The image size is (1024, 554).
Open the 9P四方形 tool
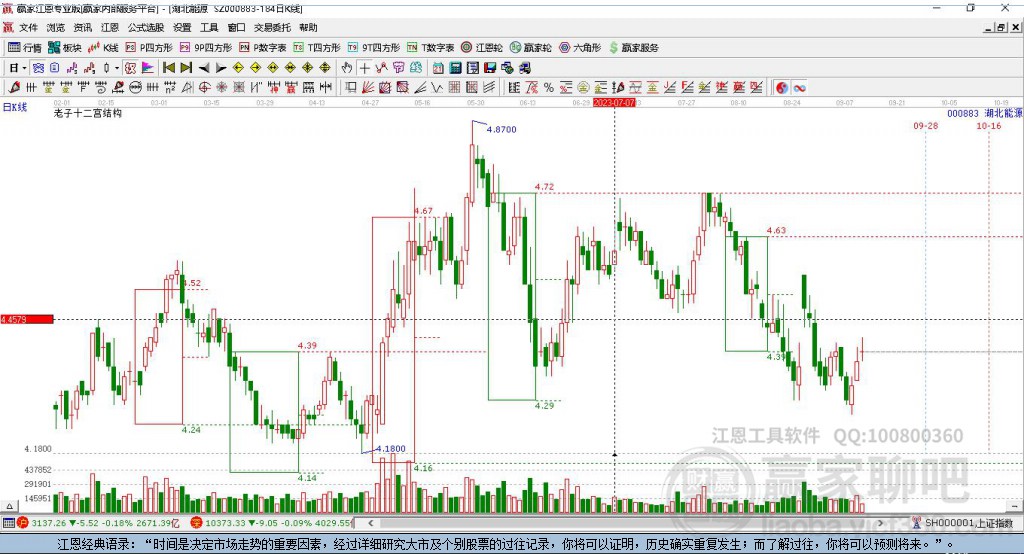pyautogui.click(x=206, y=48)
